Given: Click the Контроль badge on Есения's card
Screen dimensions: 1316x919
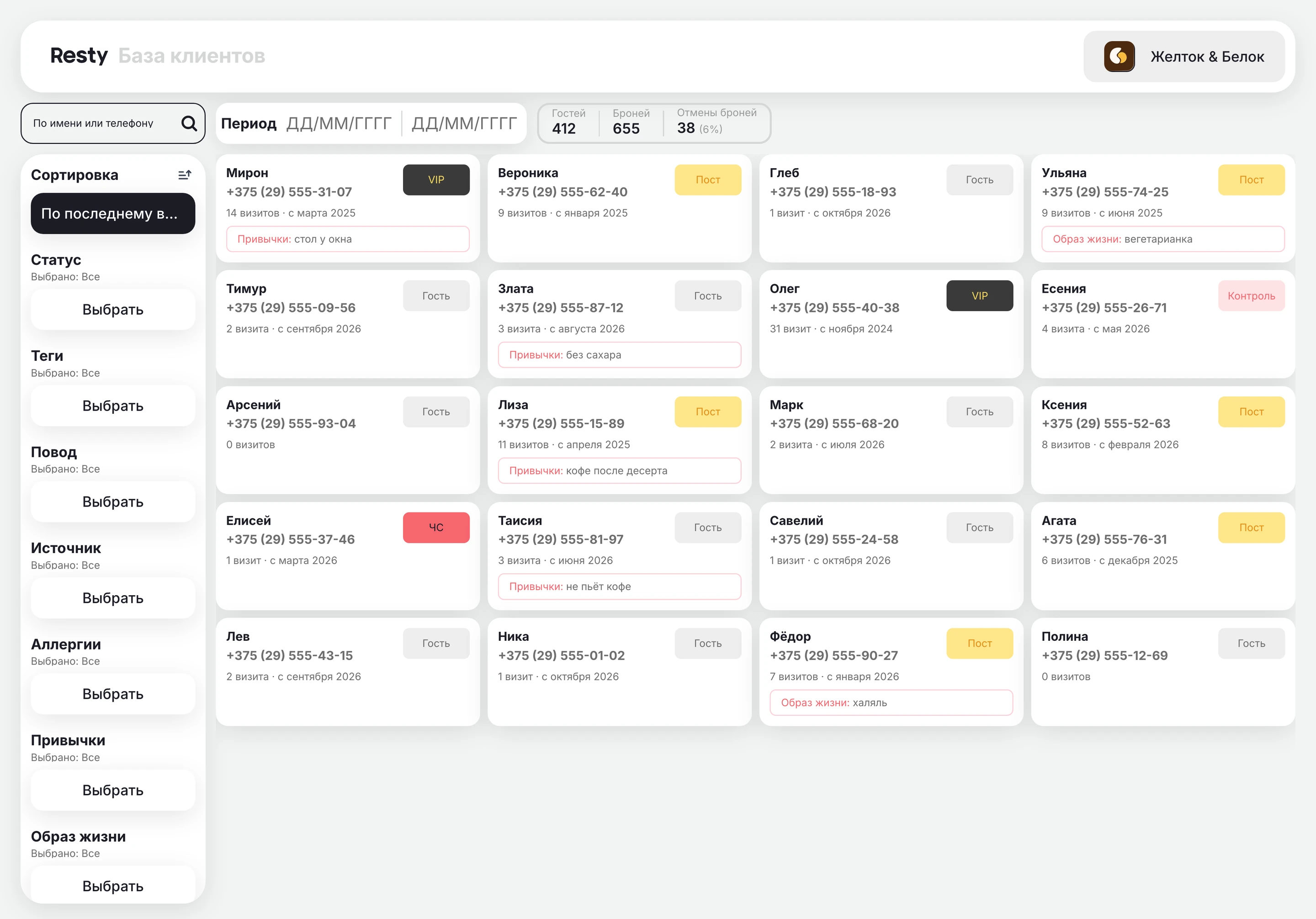Looking at the screenshot, I should [x=1251, y=296].
